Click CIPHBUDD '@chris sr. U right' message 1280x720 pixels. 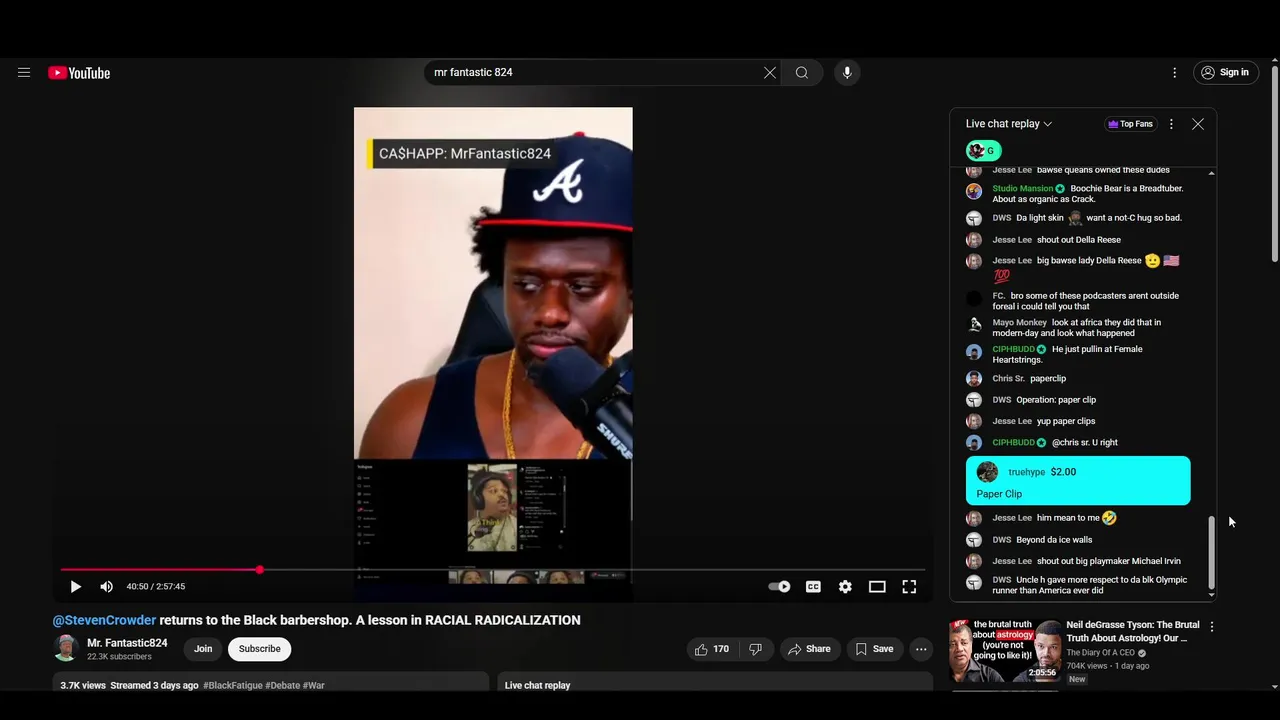pos(1085,443)
